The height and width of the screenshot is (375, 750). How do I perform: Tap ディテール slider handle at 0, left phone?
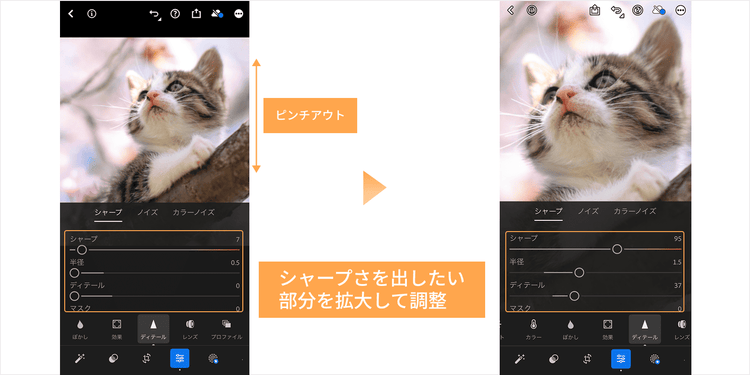click(x=74, y=296)
